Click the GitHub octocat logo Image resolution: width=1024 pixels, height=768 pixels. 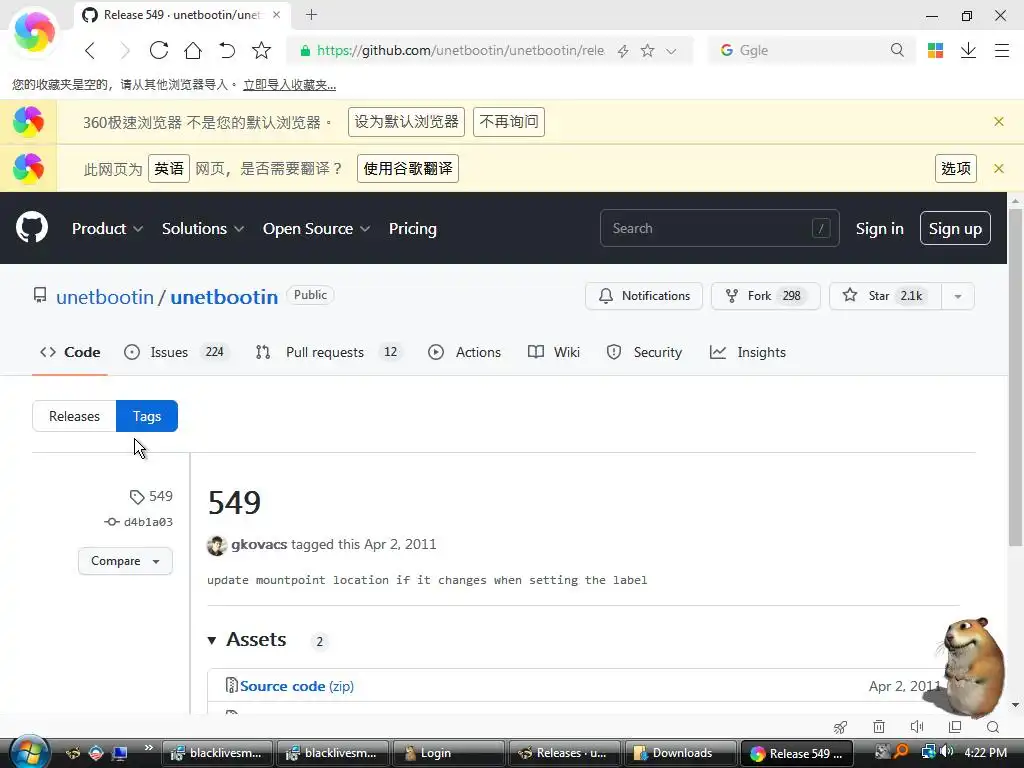[x=32, y=227]
